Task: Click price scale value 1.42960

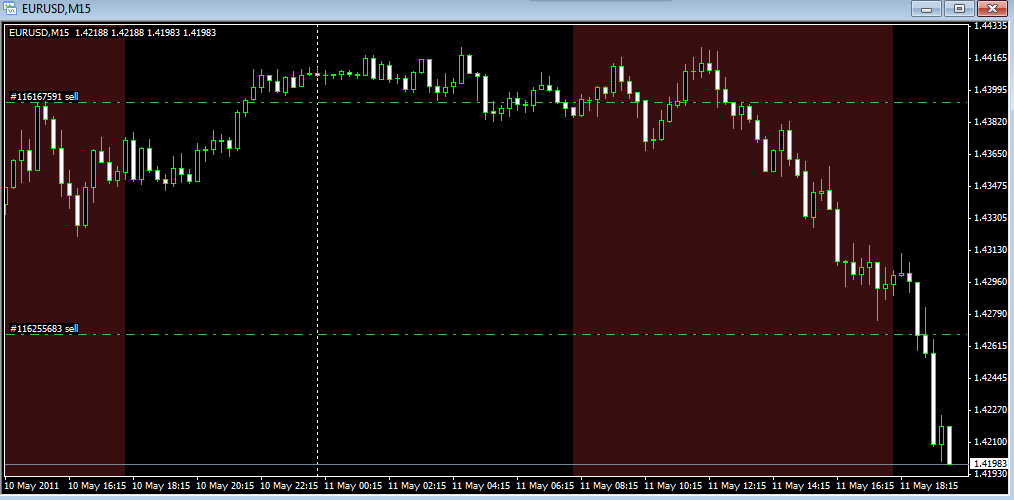Action: tap(989, 282)
